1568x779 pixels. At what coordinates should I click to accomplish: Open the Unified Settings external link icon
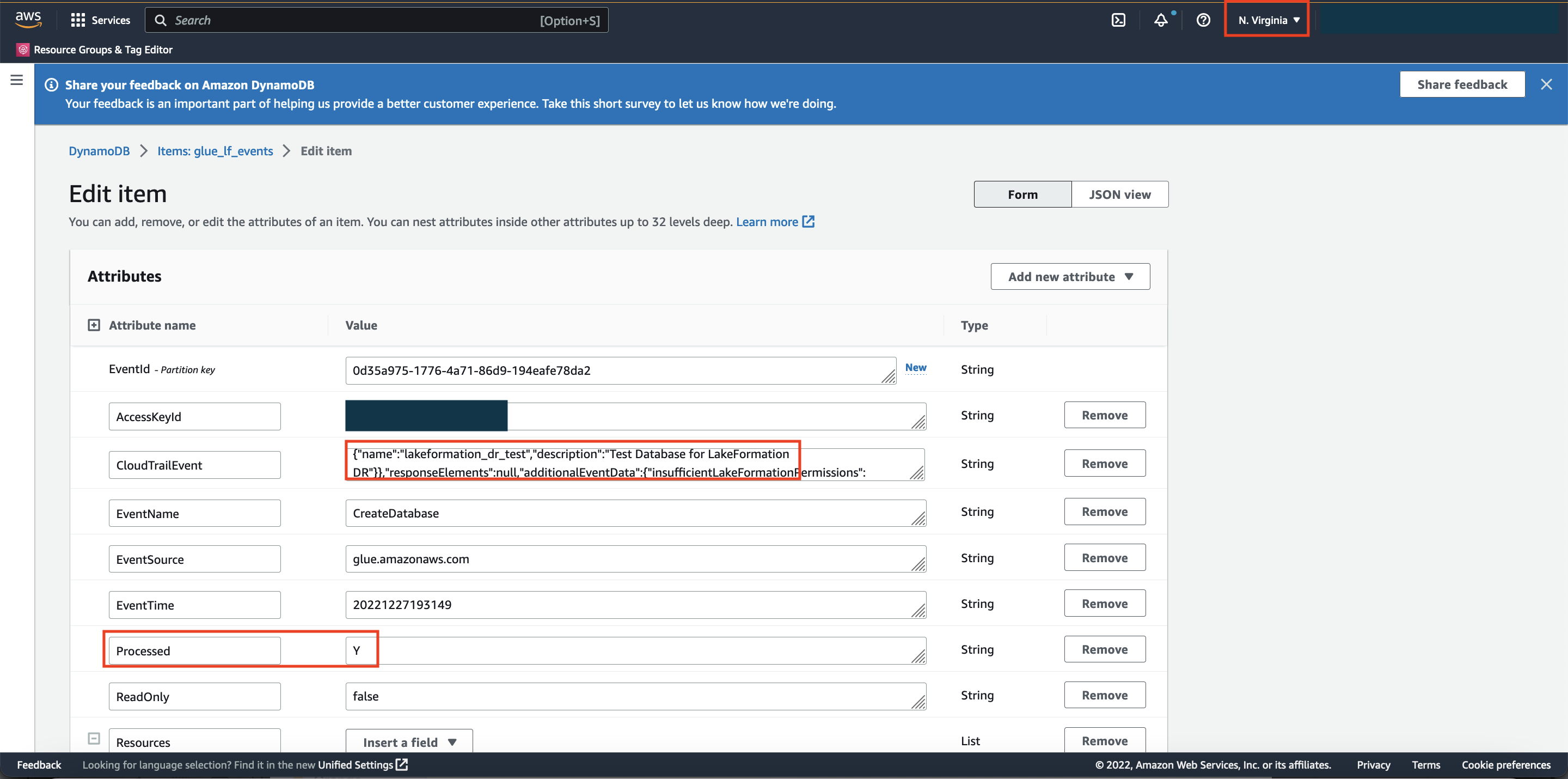(x=402, y=764)
